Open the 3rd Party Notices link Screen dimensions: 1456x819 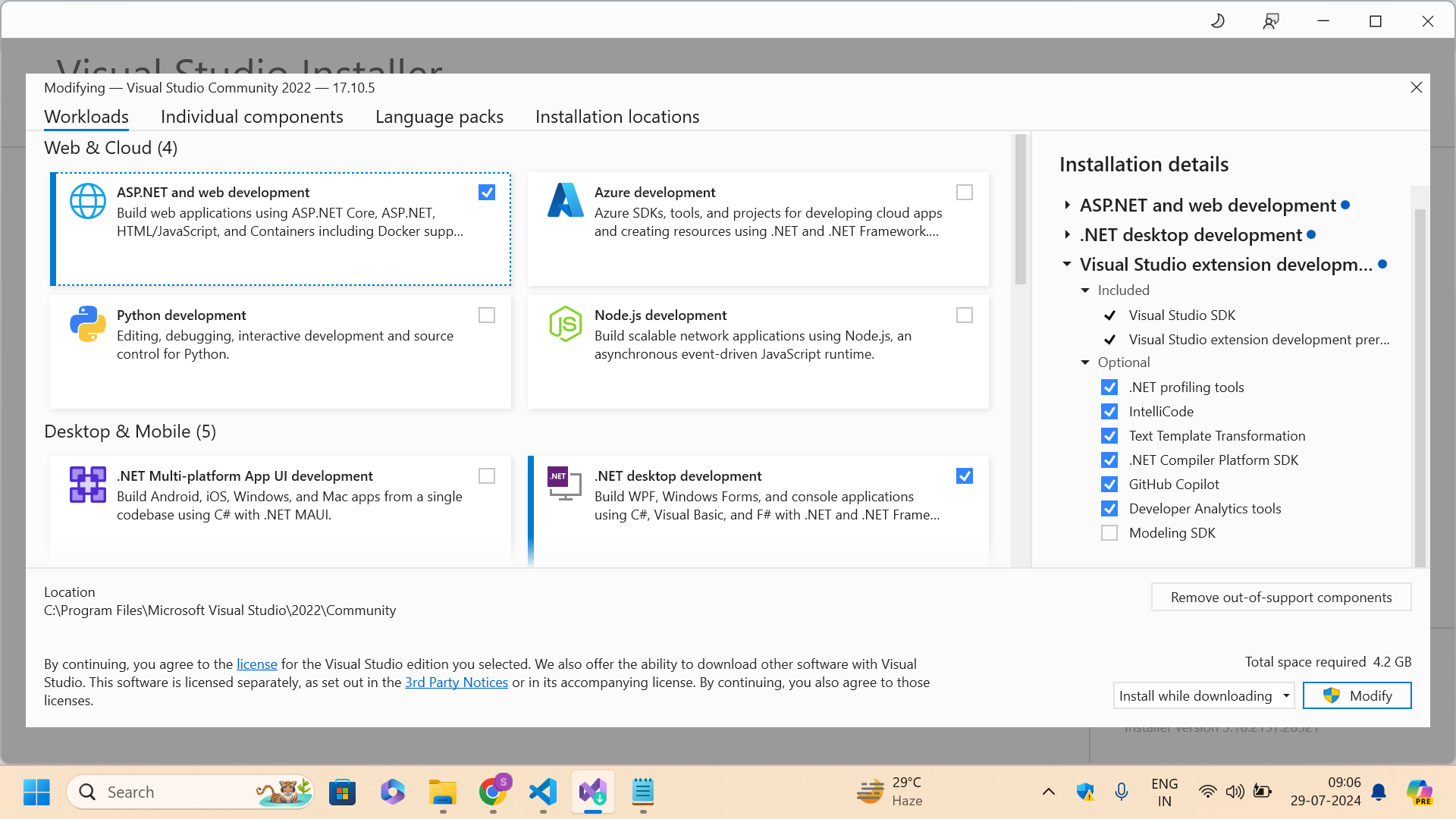[x=457, y=682]
